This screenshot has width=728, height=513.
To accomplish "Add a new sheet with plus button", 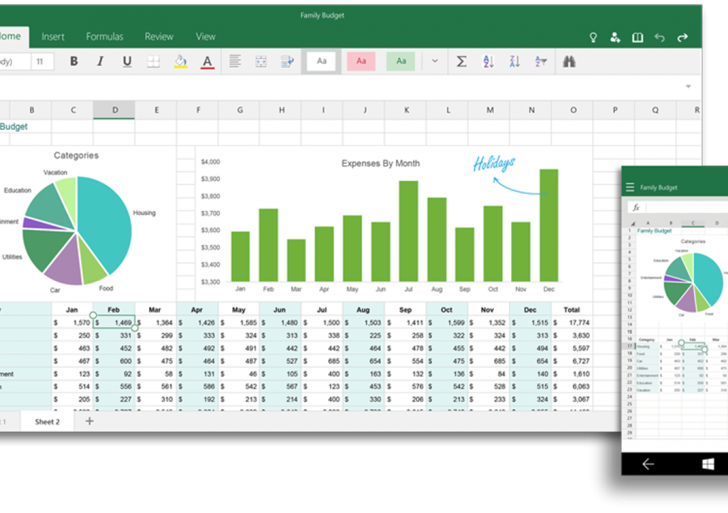I will 89,421.
